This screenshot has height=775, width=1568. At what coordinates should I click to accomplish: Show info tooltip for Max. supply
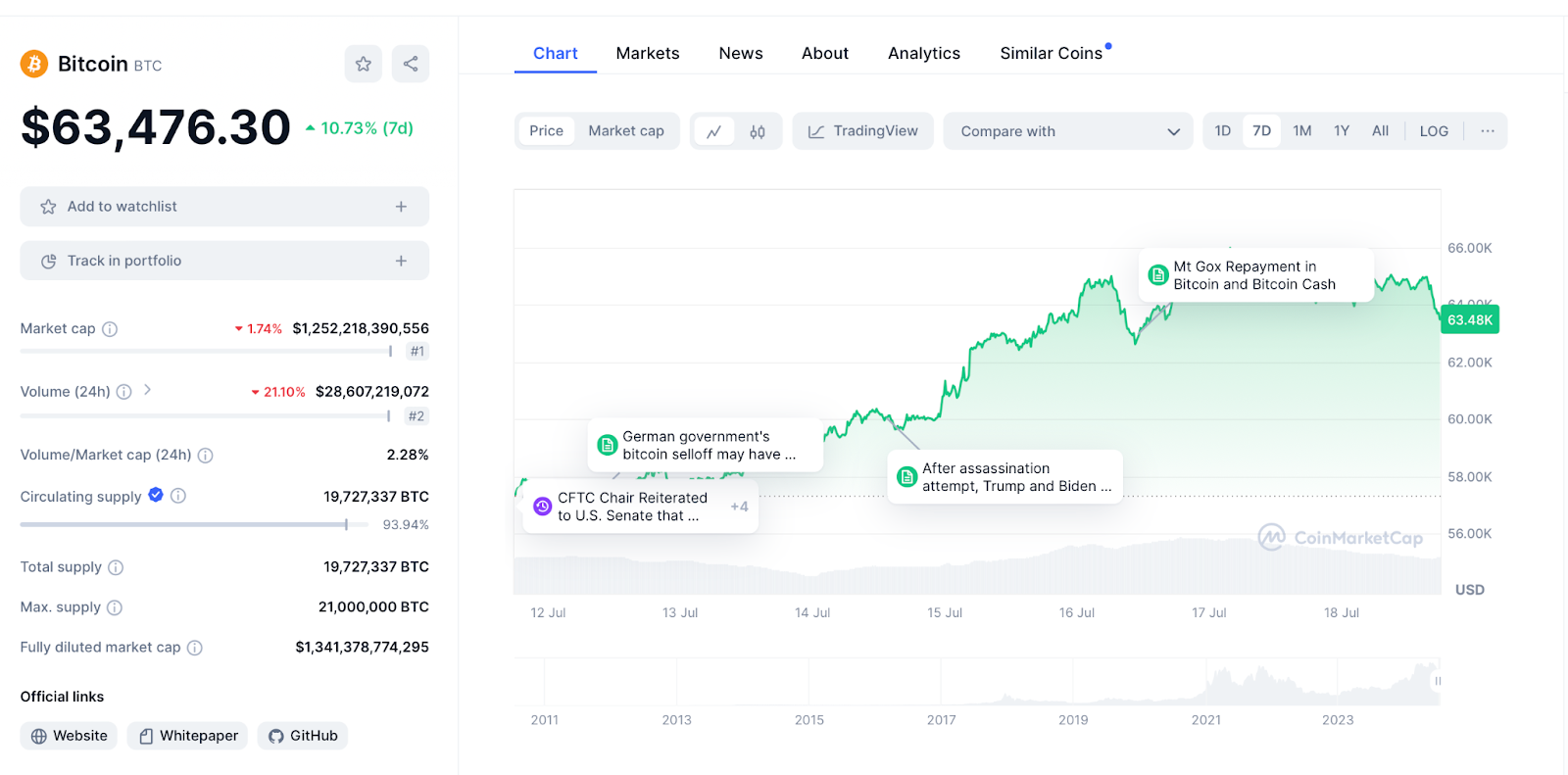115,607
